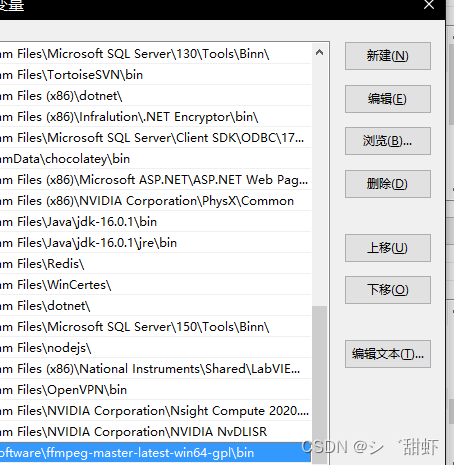Select the NVIDIA Corporation\PhysX\Common entry
454x465 pixels.
tap(155, 201)
